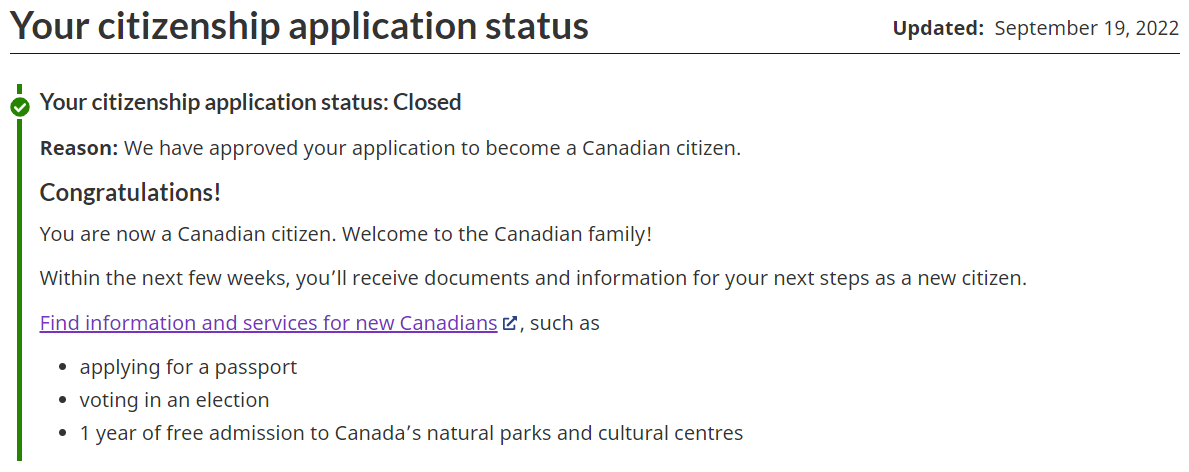Click the bold Reason label
This screenshot has width=1189, height=472.
coord(79,149)
